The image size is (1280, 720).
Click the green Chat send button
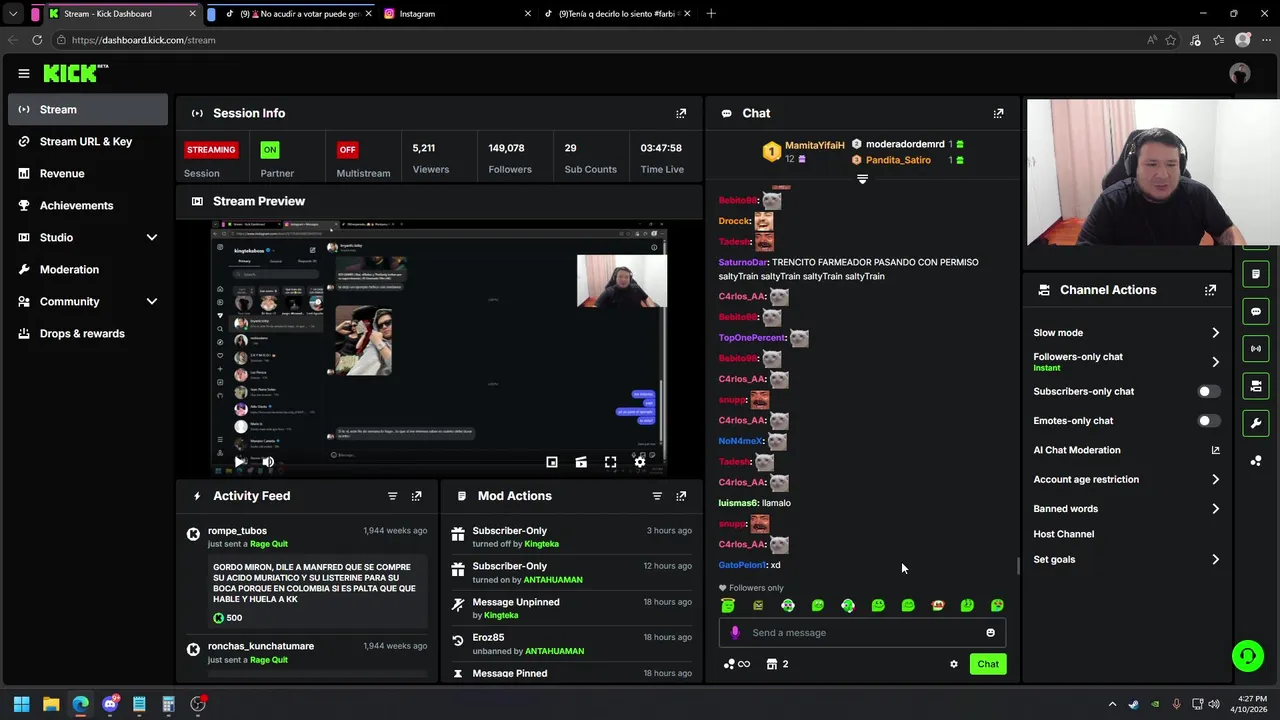(988, 664)
